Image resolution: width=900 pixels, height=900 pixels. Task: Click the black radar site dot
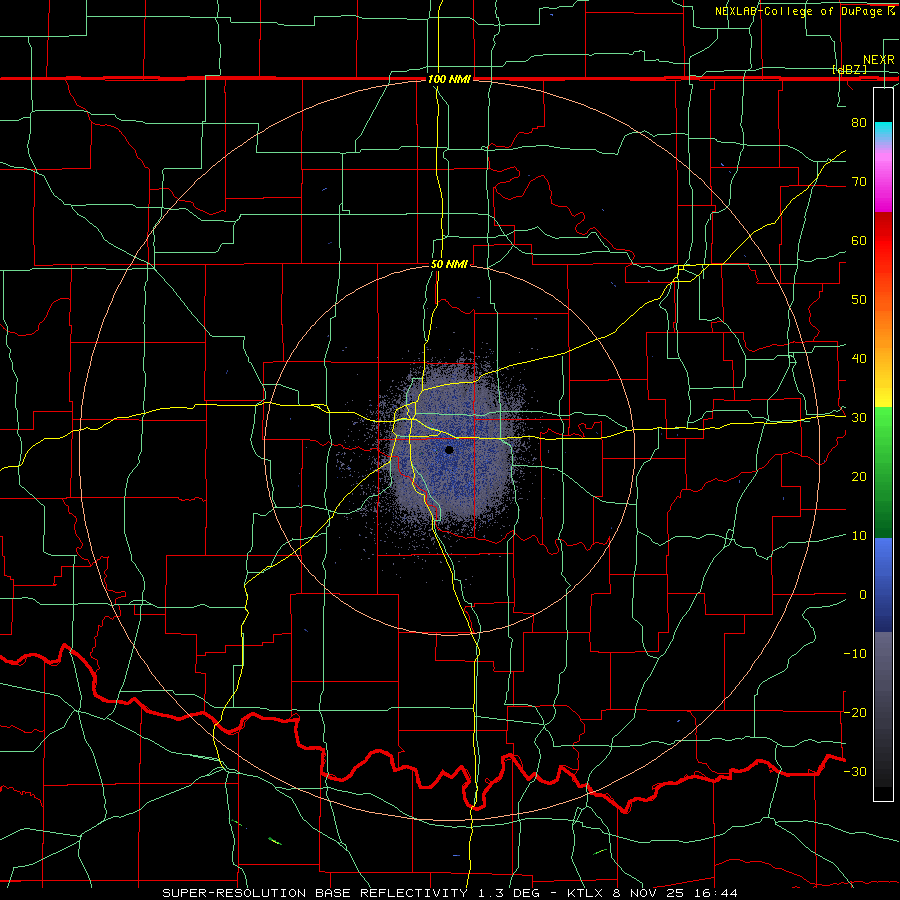(449, 450)
